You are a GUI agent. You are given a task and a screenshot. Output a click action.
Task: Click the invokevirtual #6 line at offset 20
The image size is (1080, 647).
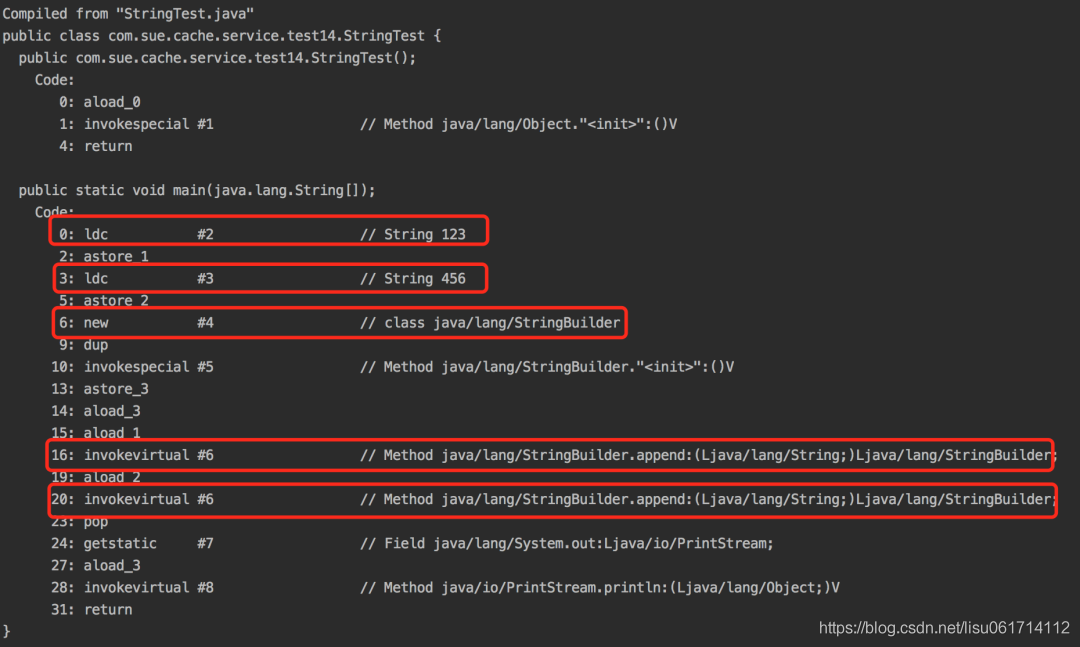click(x=552, y=500)
